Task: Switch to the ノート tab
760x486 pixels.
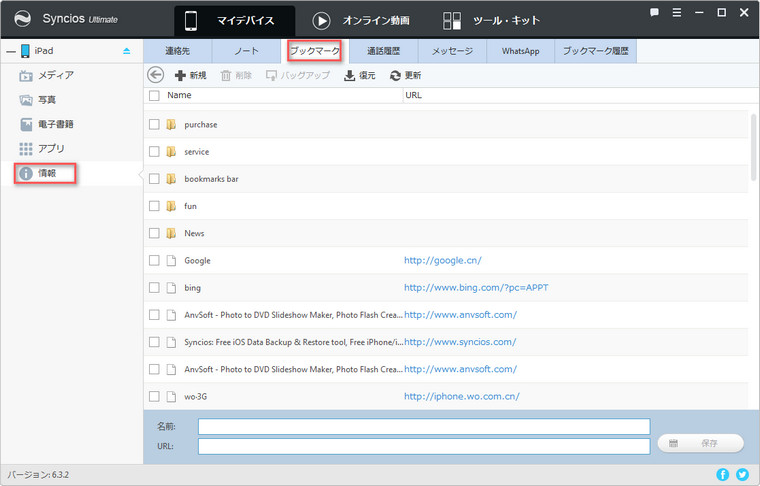Action: tap(246, 51)
